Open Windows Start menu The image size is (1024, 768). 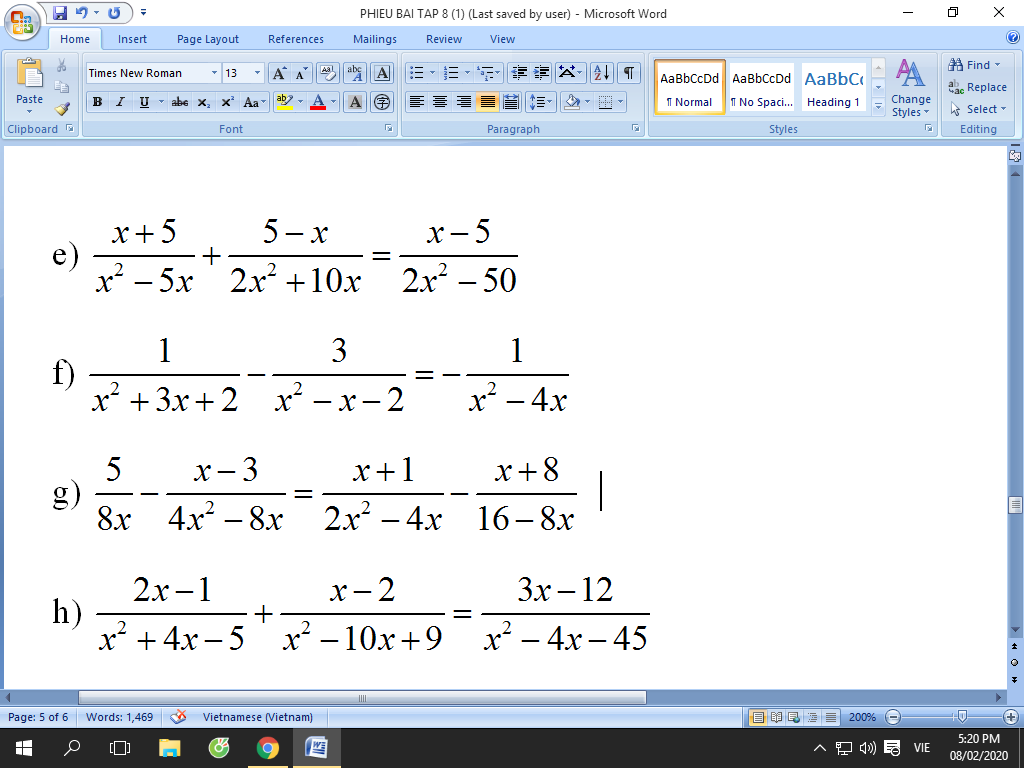click(x=24, y=748)
